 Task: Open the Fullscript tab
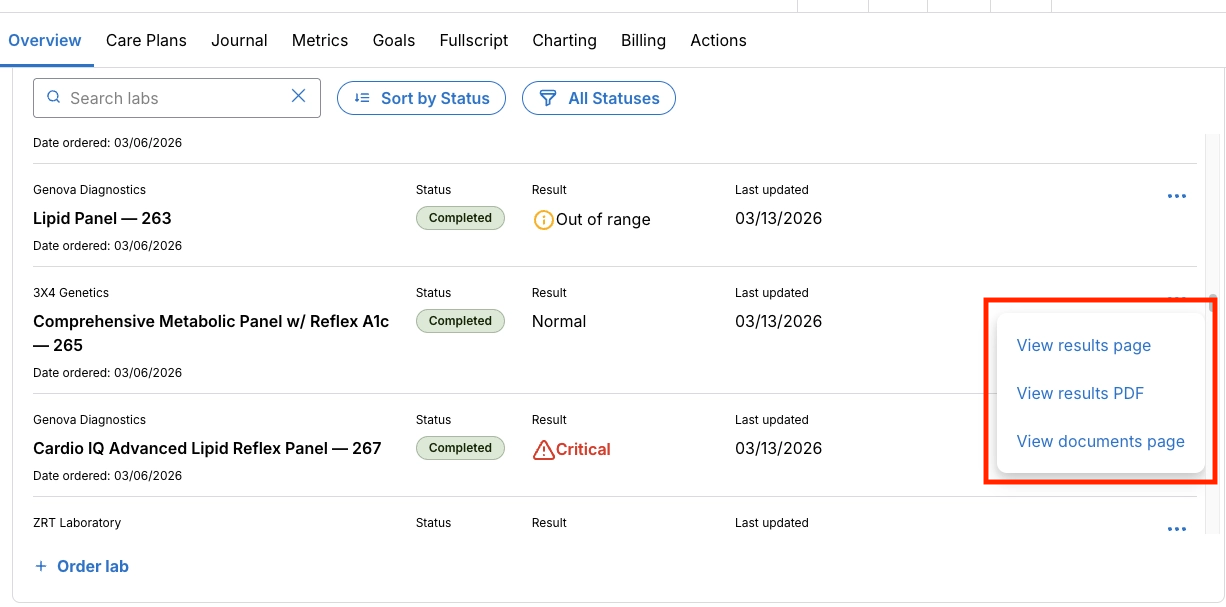473,40
